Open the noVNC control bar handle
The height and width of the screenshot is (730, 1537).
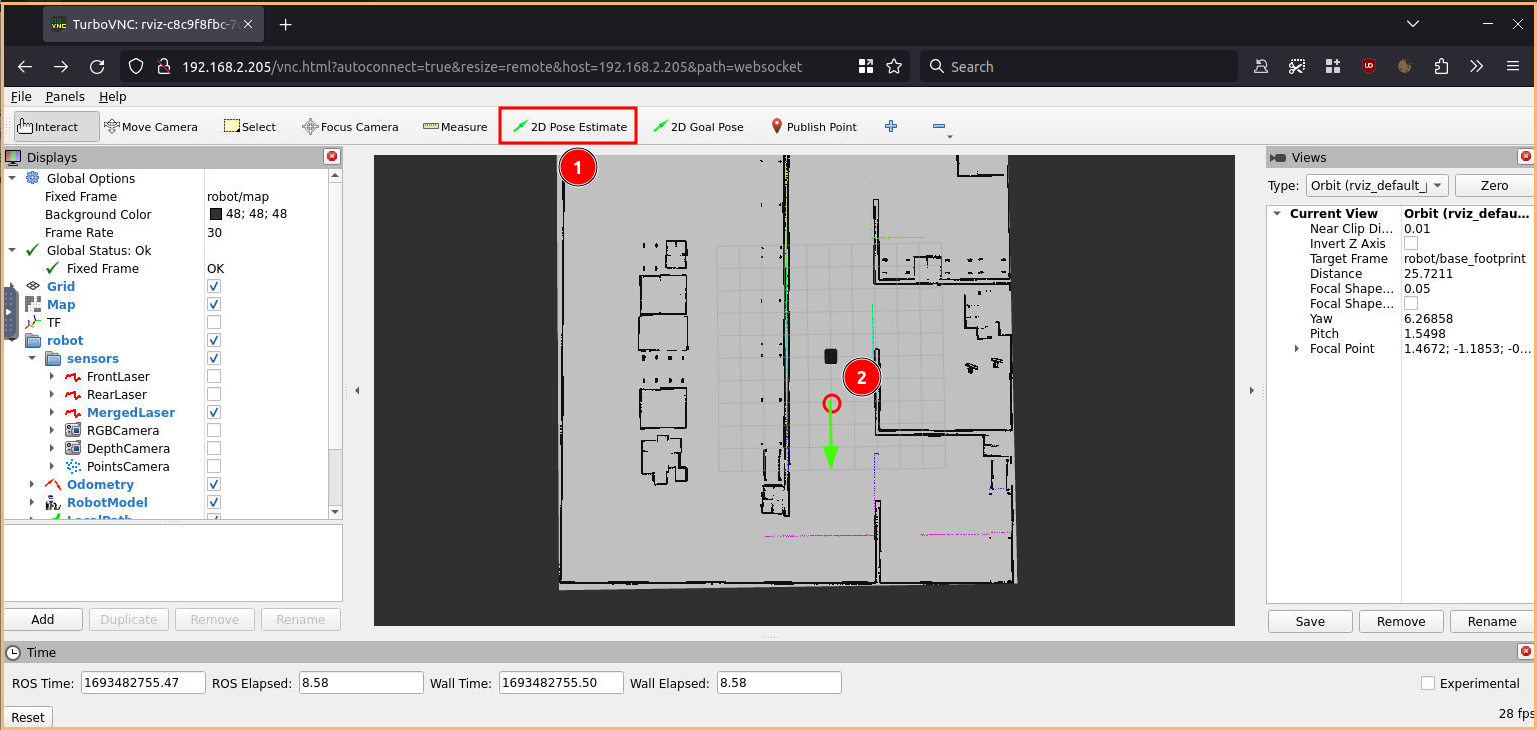point(10,312)
